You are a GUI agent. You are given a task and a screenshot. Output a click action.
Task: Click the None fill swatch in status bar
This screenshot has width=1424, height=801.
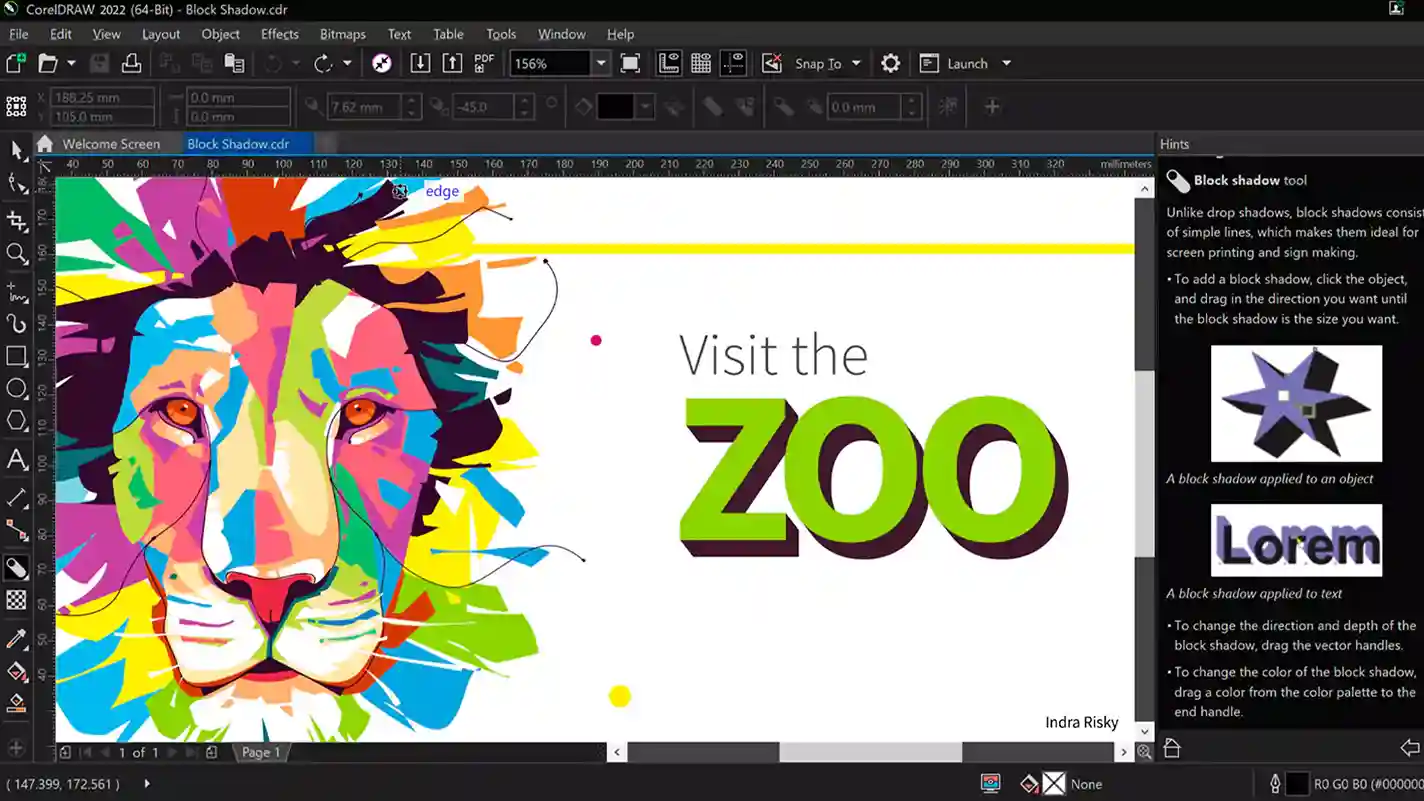(x=1054, y=784)
